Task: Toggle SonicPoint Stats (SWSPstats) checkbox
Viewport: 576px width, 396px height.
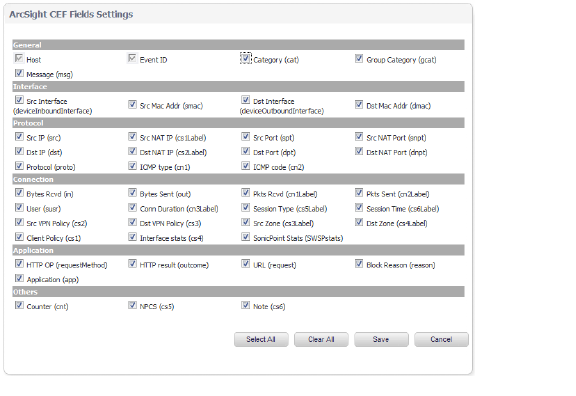Action: 245,237
